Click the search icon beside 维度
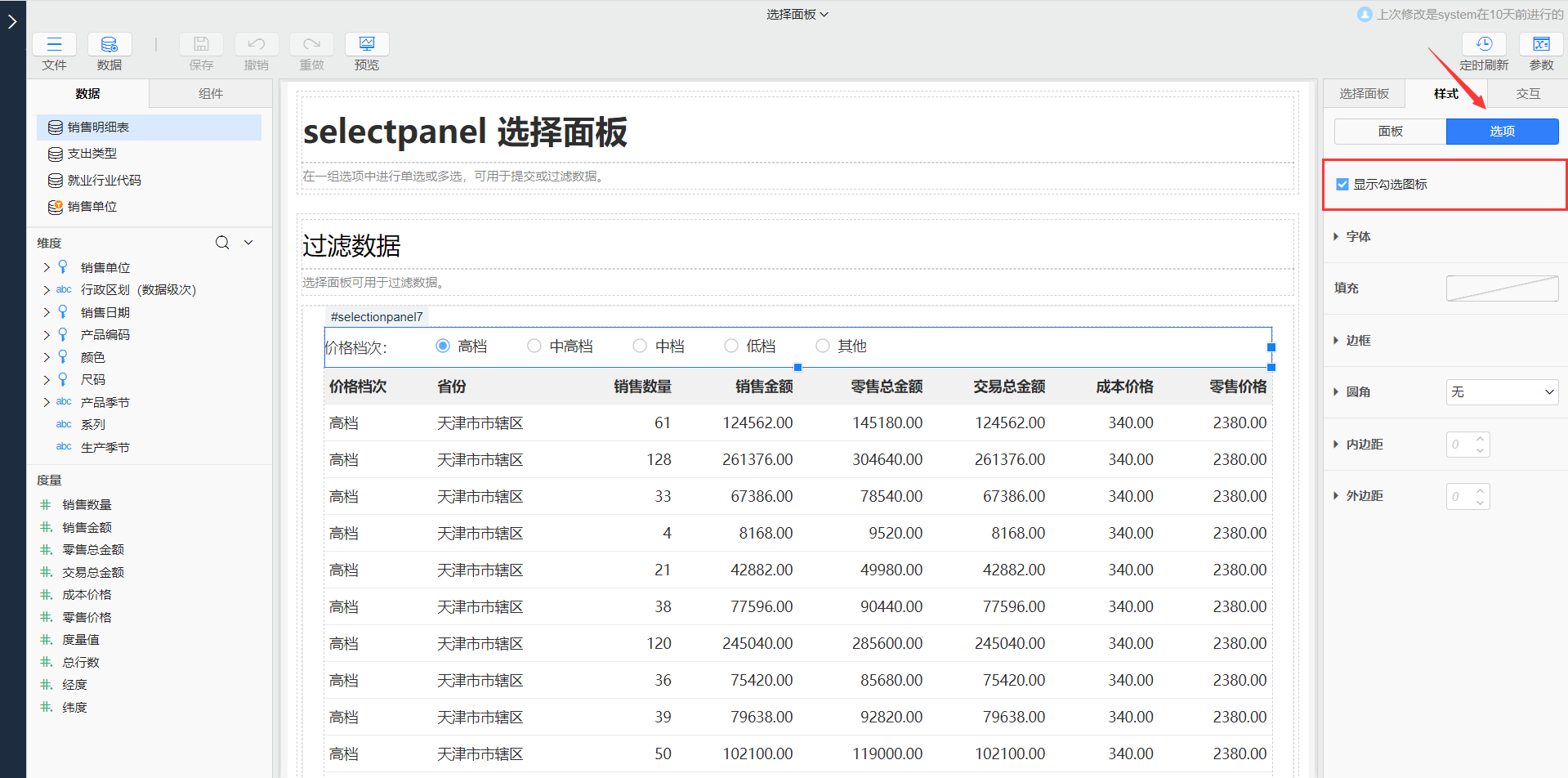Viewport: 1568px width, 778px height. coord(222,243)
